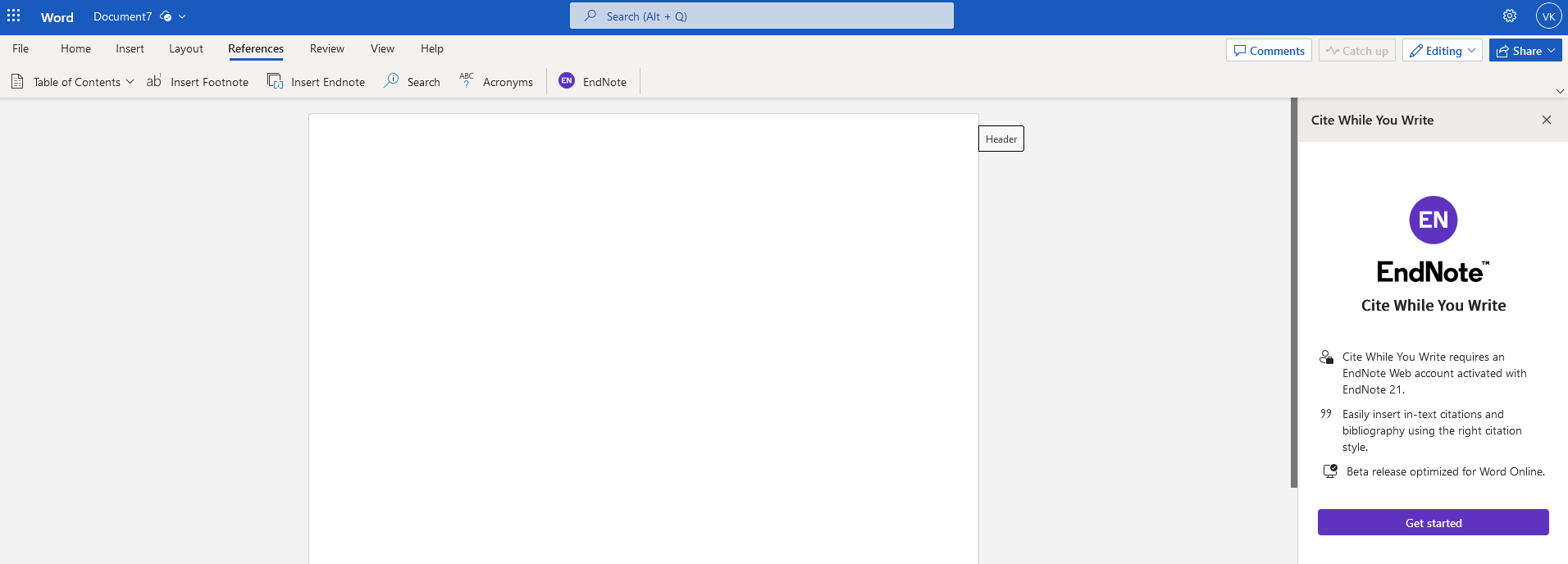Click the cloud save status icon
Viewport: 1568px width, 564px height.
166,16
